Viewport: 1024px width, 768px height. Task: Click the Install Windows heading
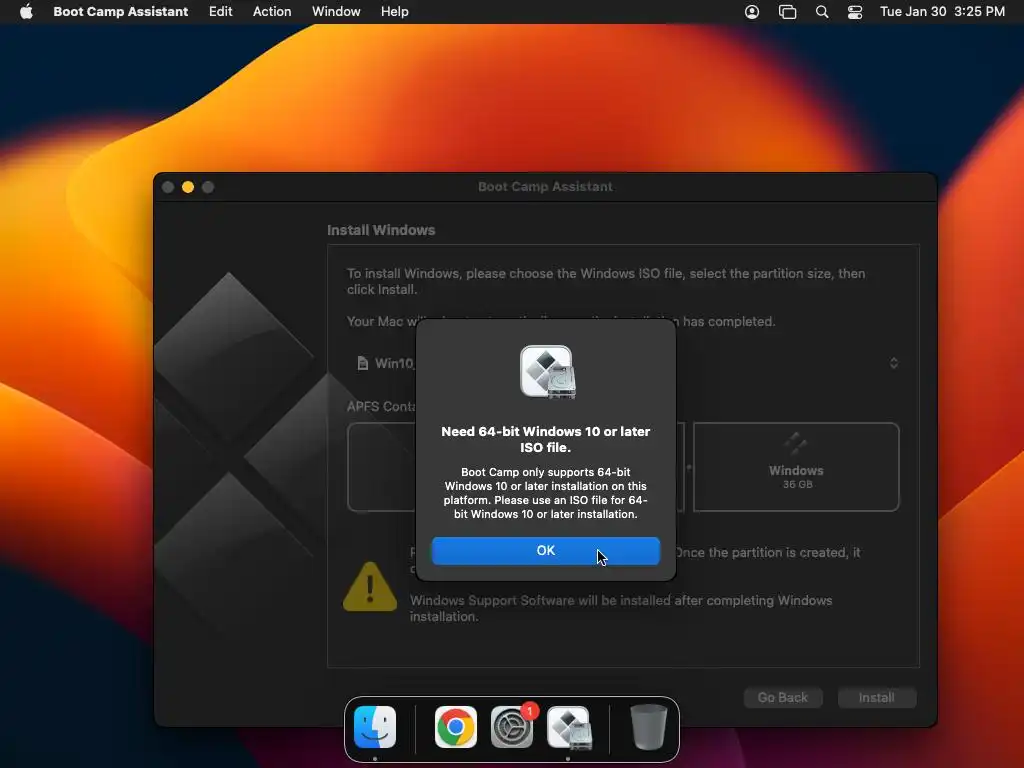pos(381,230)
